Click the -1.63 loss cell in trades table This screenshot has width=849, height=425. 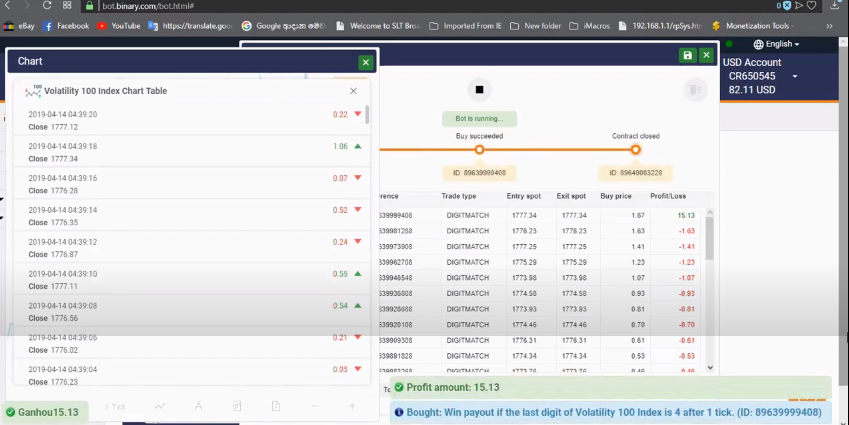[686, 231]
